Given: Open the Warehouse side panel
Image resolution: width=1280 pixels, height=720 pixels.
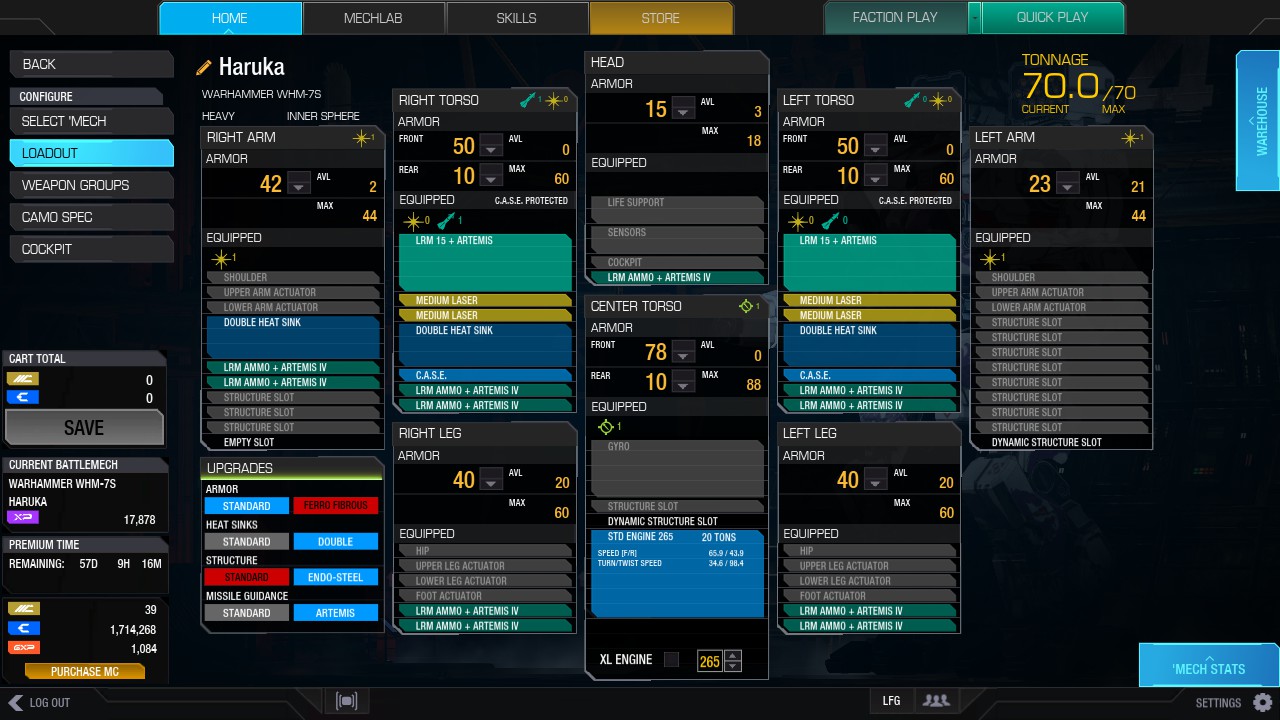Looking at the screenshot, I should pyautogui.click(x=1257, y=121).
